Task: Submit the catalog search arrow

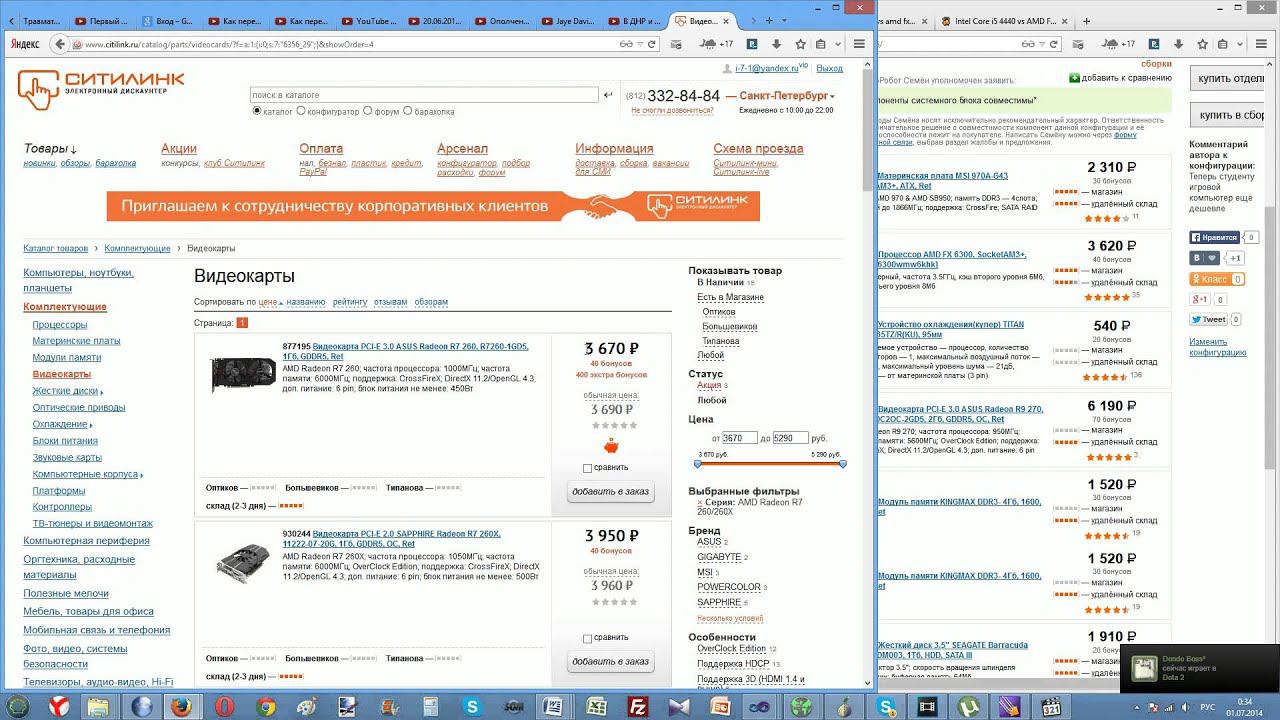Action: (x=607, y=95)
